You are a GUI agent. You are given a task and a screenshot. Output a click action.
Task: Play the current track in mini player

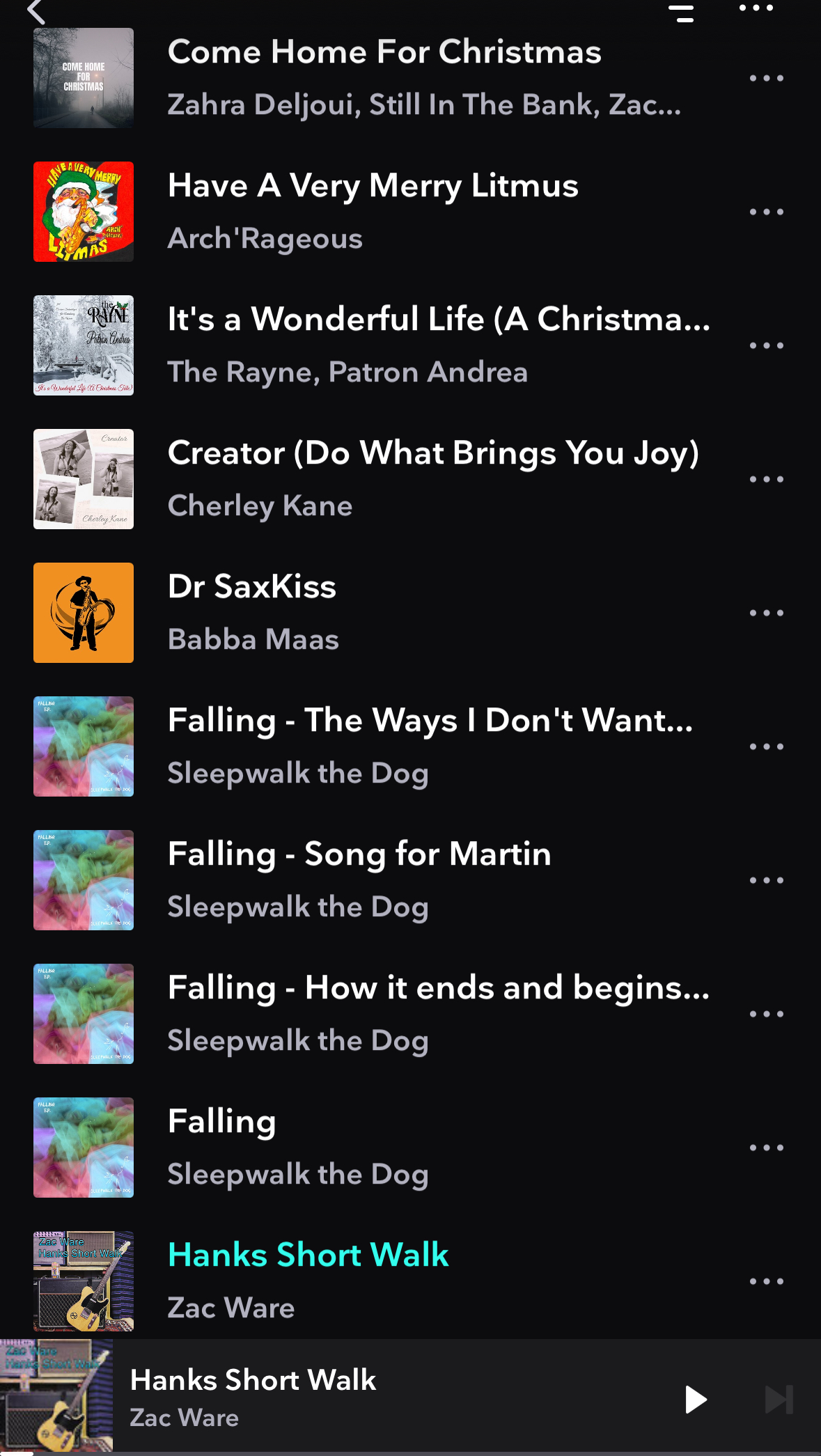[x=695, y=1400]
